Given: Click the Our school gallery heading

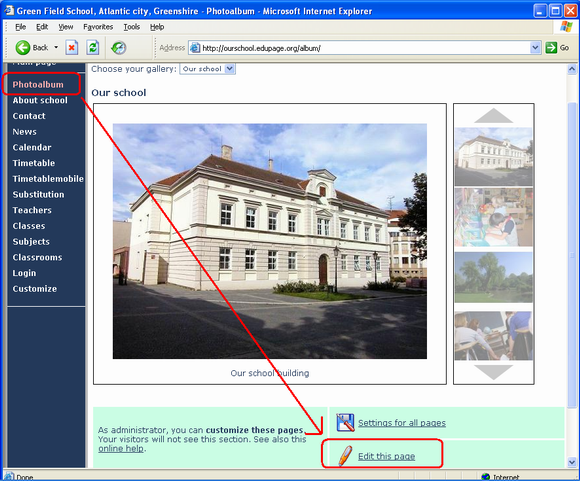Looking at the screenshot, I should click(x=119, y=92).
